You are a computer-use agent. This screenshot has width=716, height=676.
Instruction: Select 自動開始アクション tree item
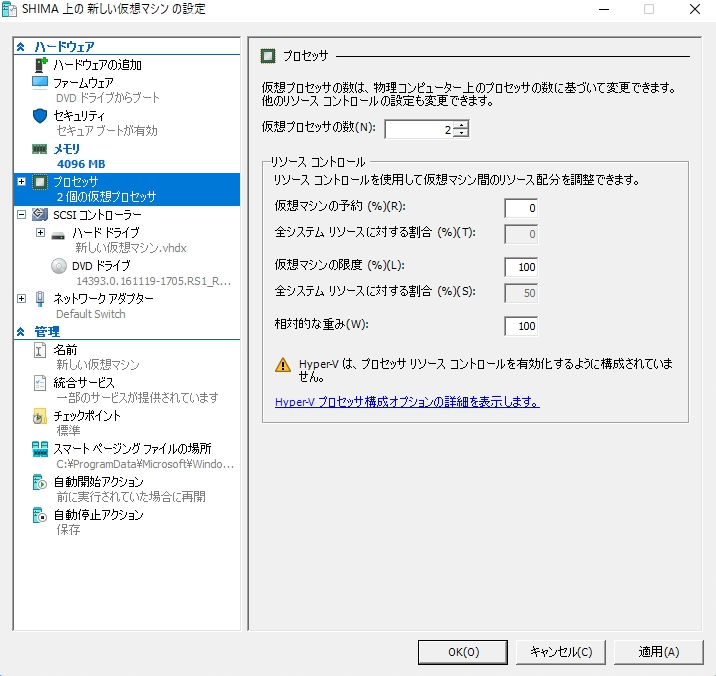(x=99, y=482)
